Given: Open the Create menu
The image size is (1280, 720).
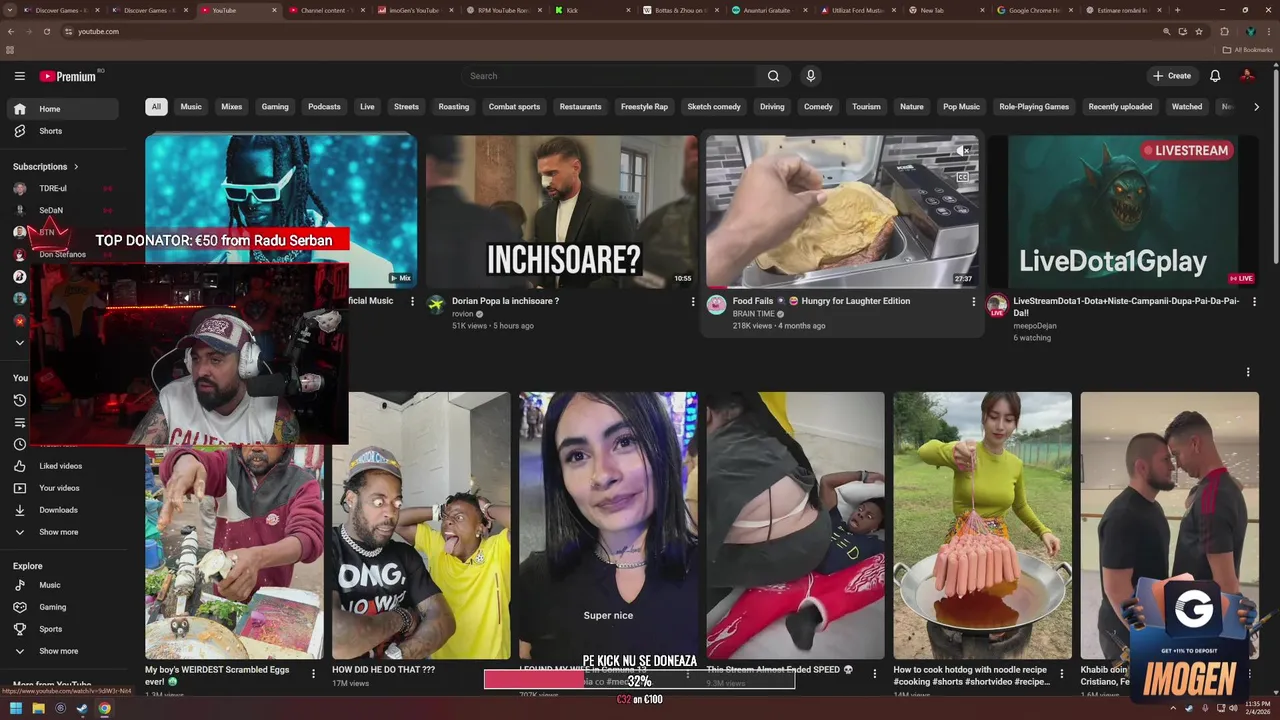Looking at the screenshot, I should [x=1172, y=76].
